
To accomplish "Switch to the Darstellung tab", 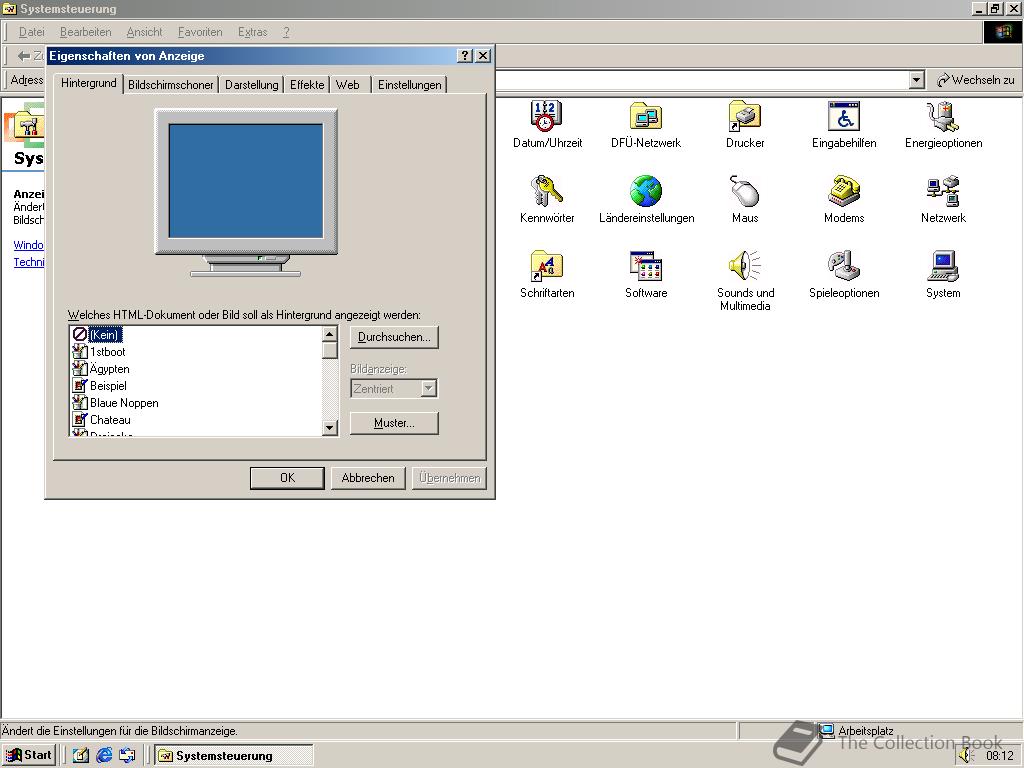I will tap(251, 85).
